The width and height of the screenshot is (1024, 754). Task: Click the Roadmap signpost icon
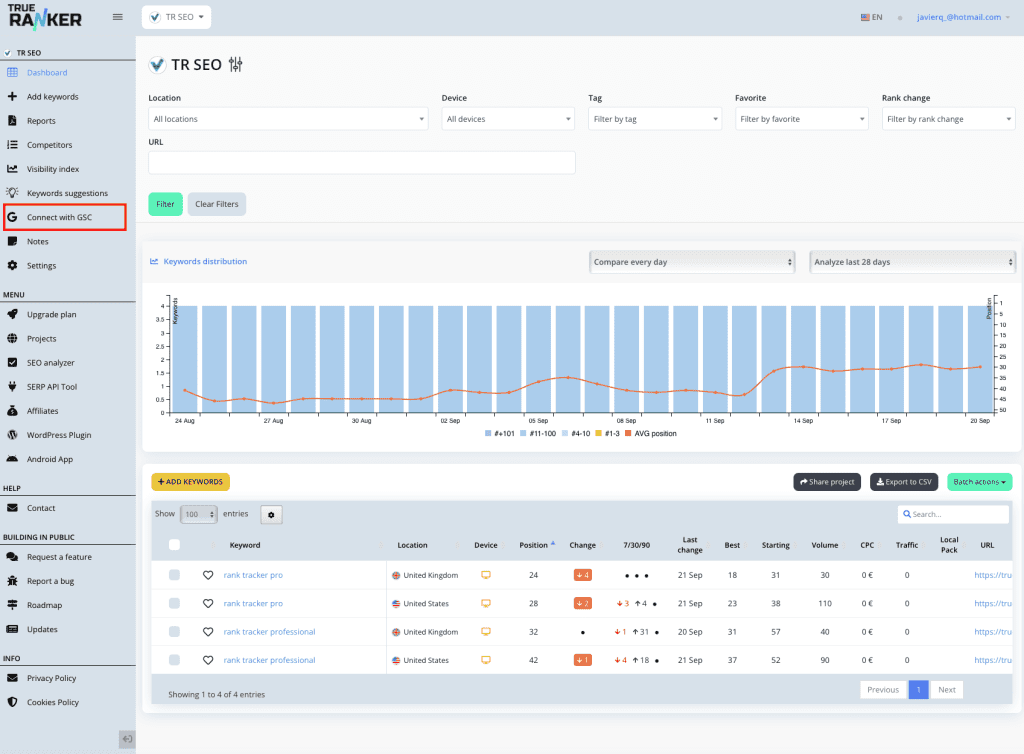pos(12,605)
